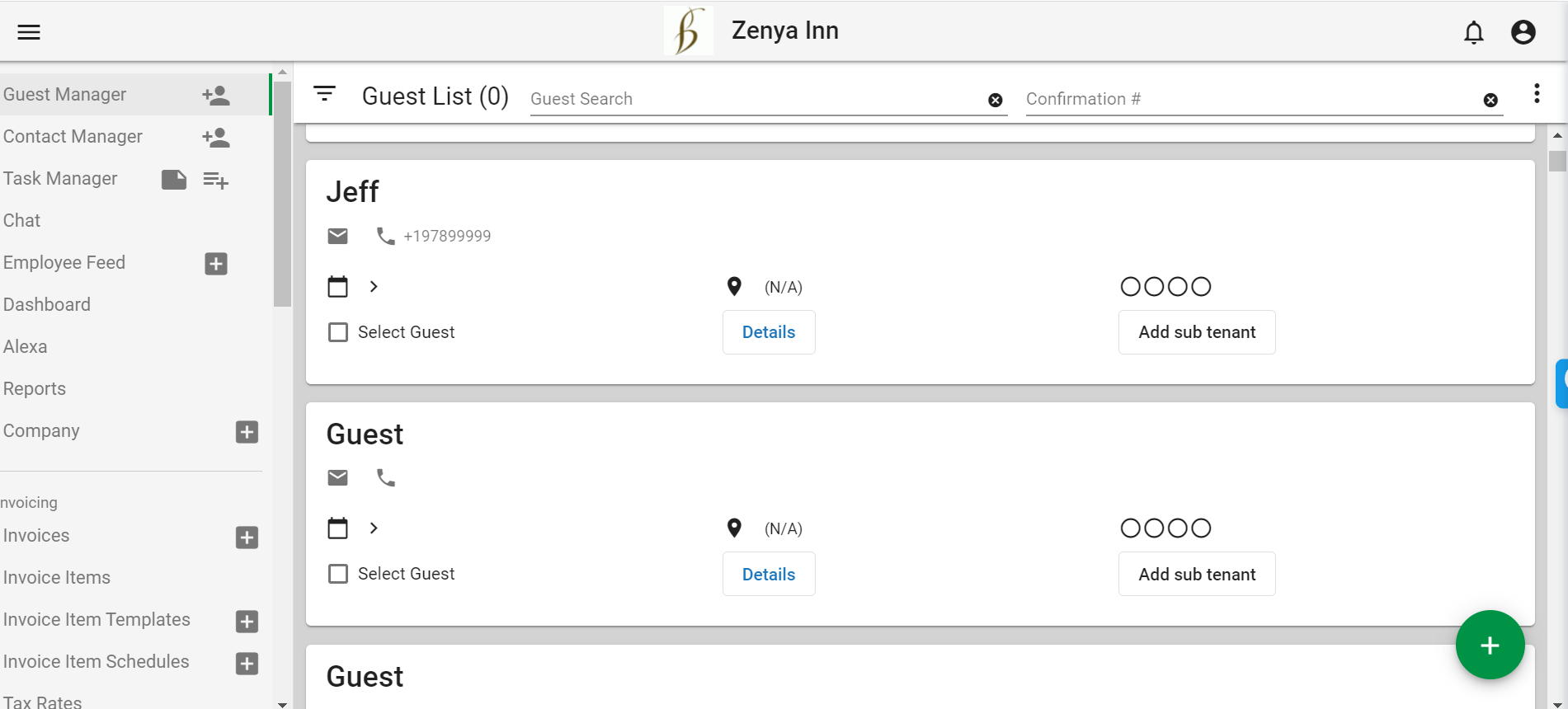Open Details for Jeff
The height and width of the screenshot is (709, 1568).
coord(768,331)
